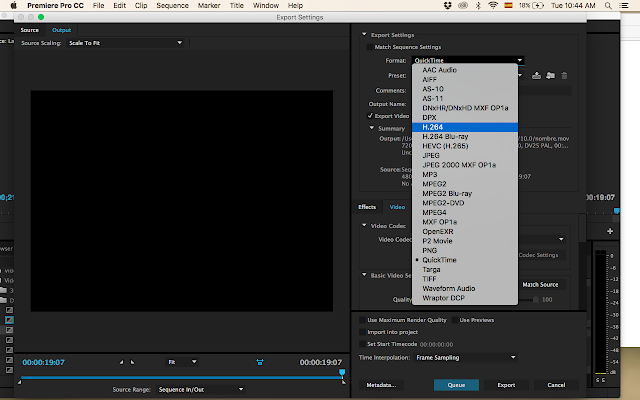Choose H.264 Blu-ray format
The image size is (640, 400).
tap(465, 136)
